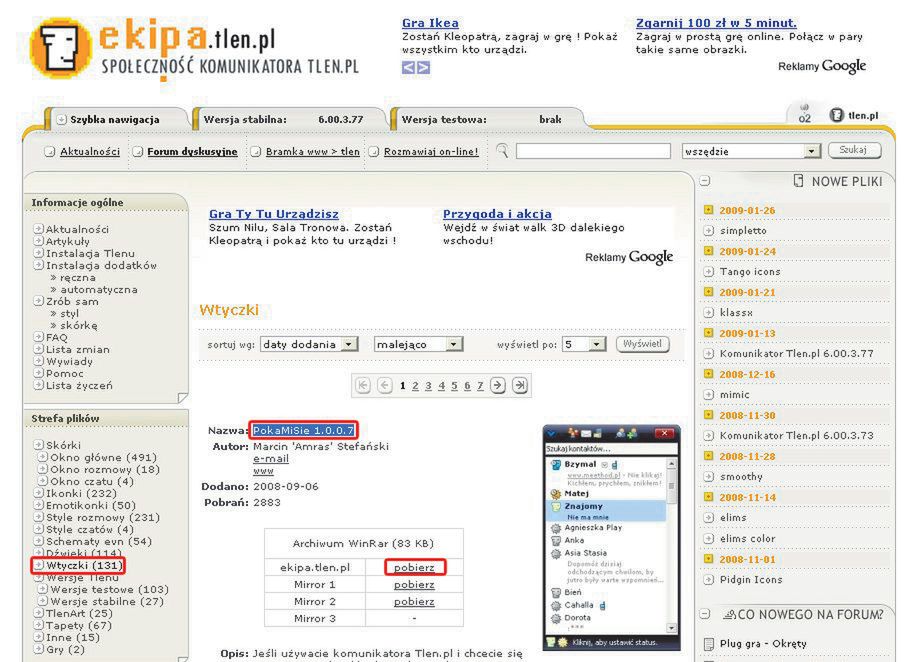
Task: Open the author's e-mail link
Action: tap(271, 458)
